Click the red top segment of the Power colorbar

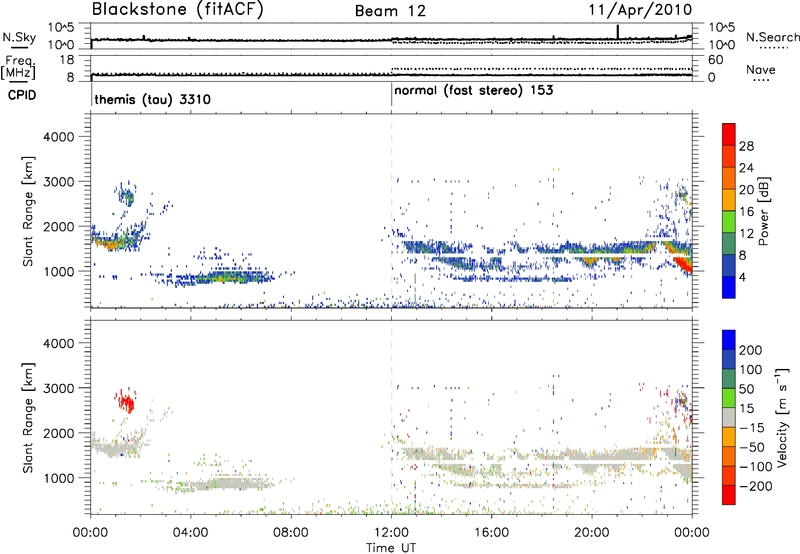(729, 135)
